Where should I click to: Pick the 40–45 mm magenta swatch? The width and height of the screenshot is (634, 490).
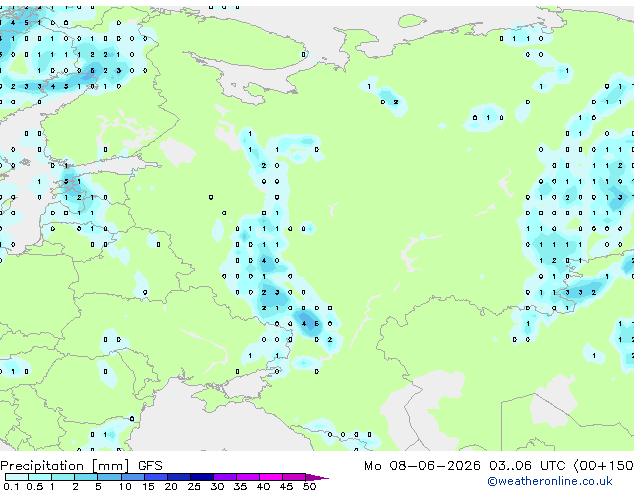point(271,477)
